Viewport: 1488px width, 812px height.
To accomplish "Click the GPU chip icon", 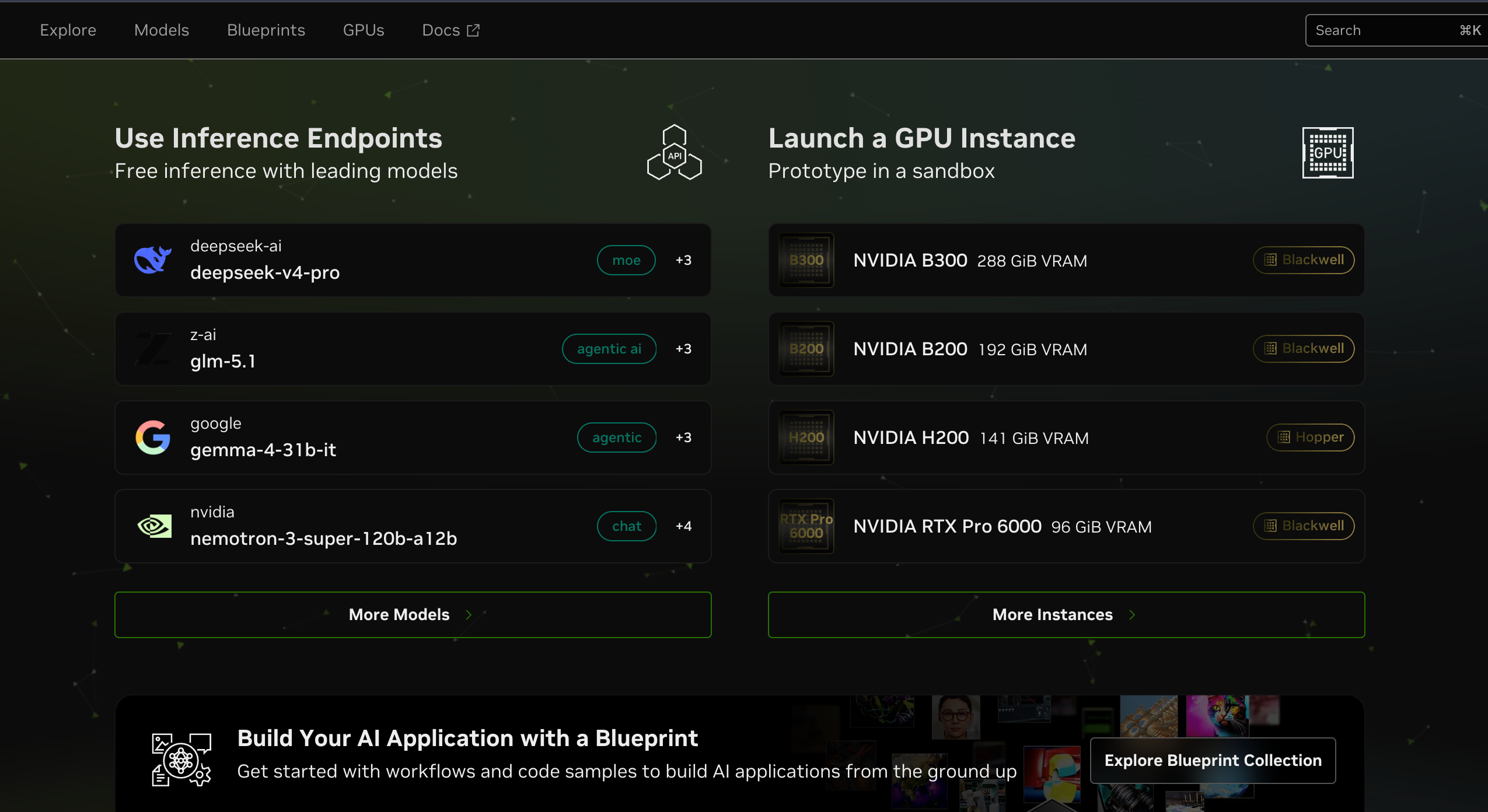I will click(x=1328, y=153).
